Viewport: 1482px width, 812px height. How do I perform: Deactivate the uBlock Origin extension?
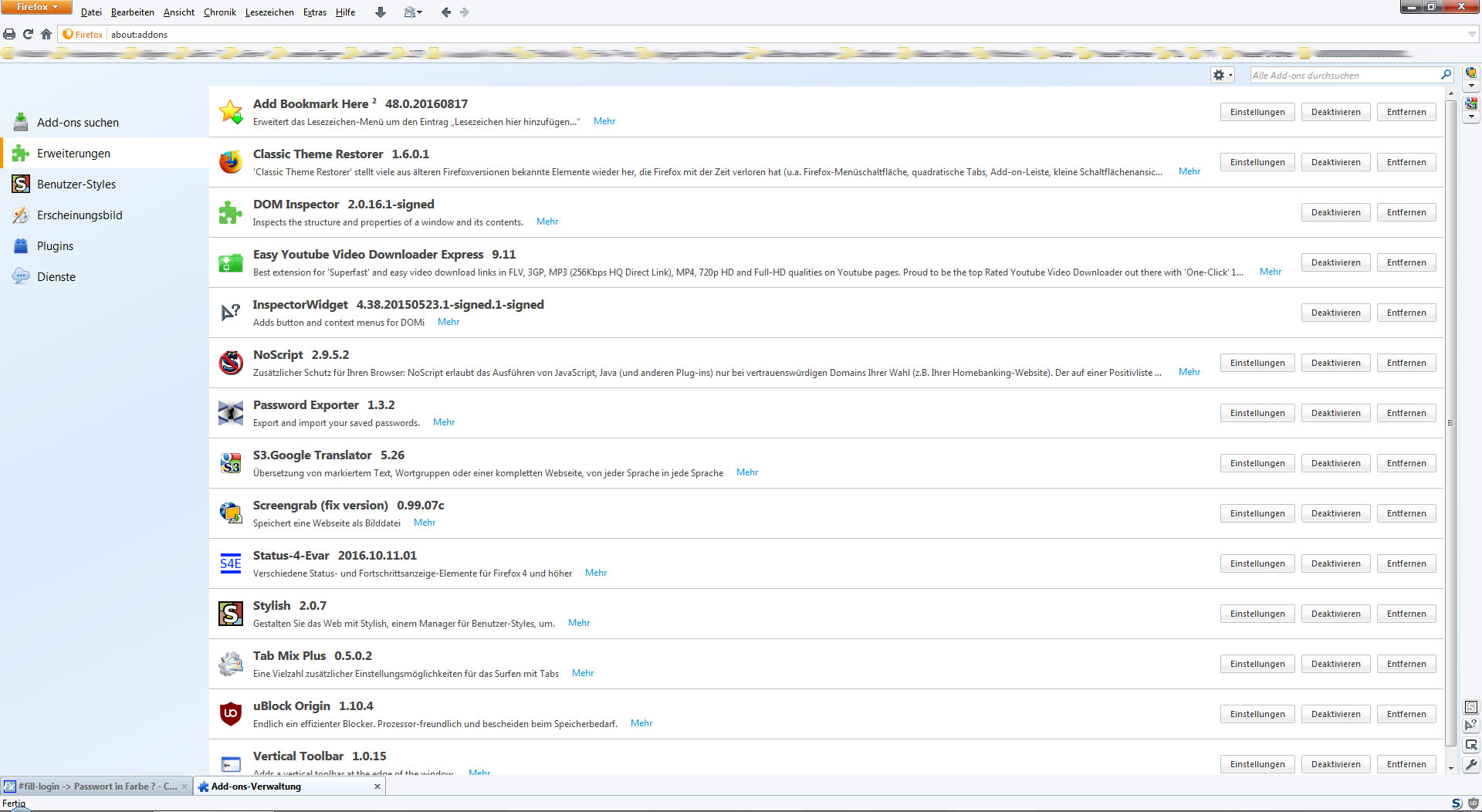1335,714
